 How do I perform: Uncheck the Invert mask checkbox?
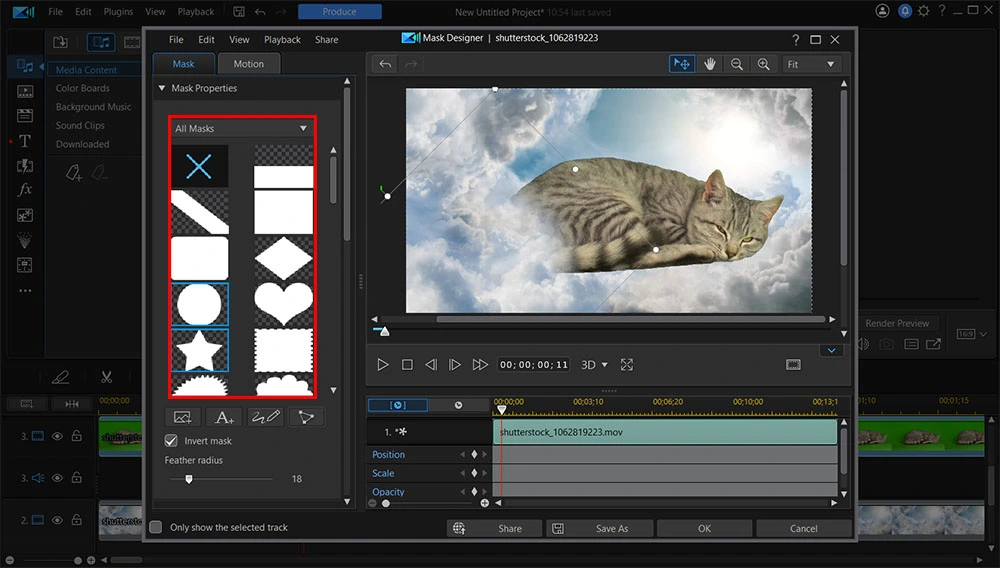[171, 441]
